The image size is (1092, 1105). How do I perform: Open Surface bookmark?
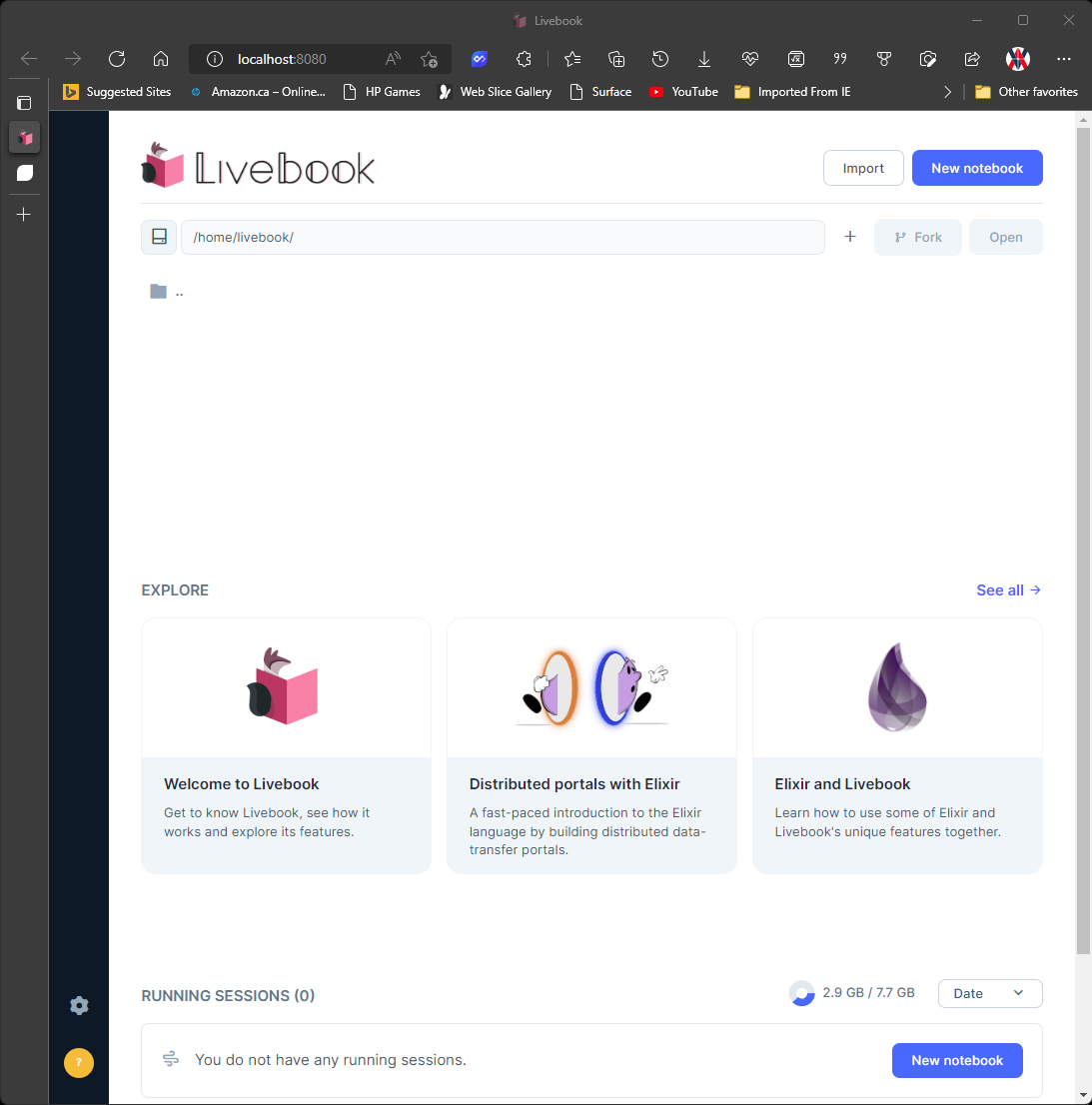600,92
